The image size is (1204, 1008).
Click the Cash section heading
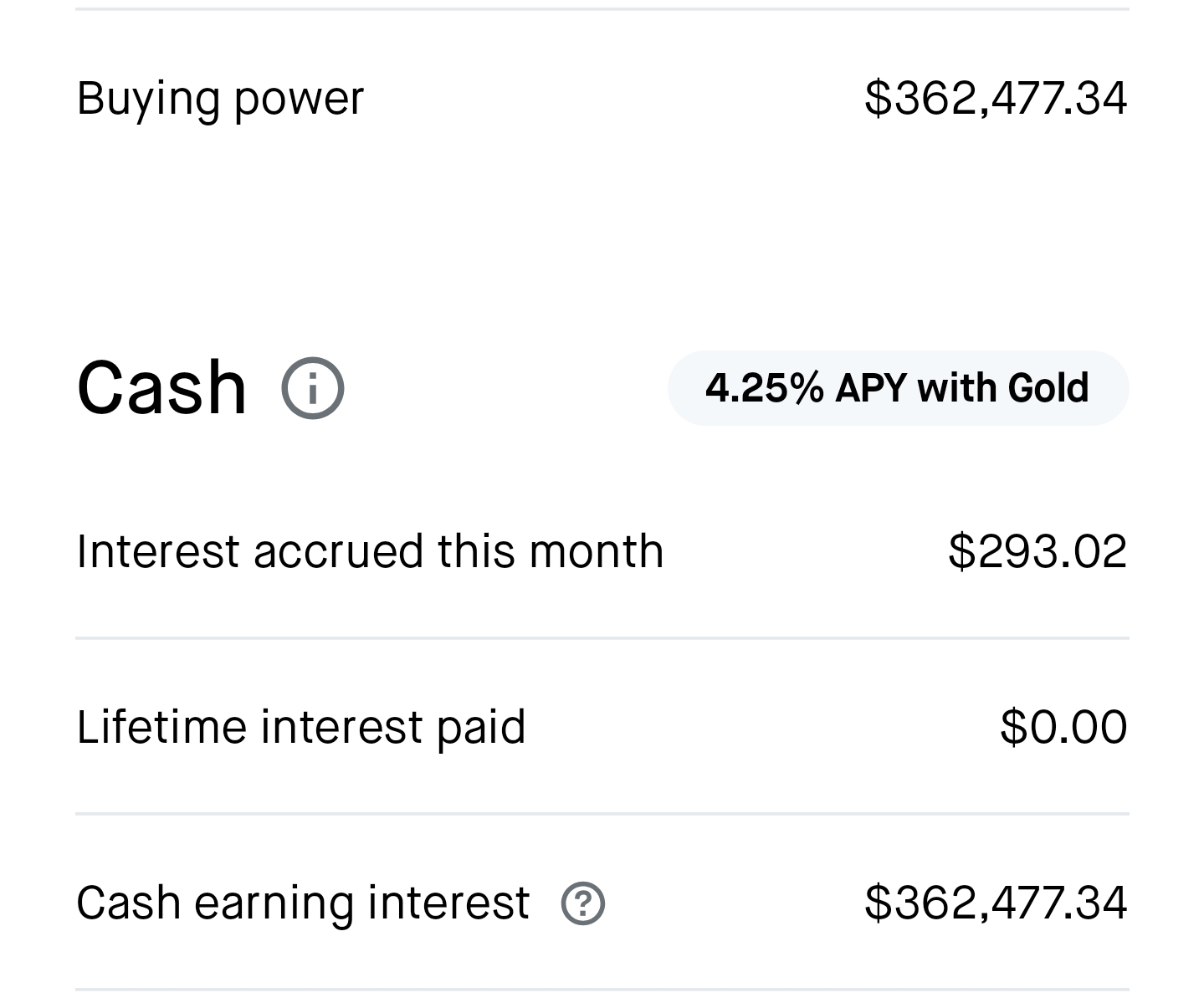click(161, 387)
